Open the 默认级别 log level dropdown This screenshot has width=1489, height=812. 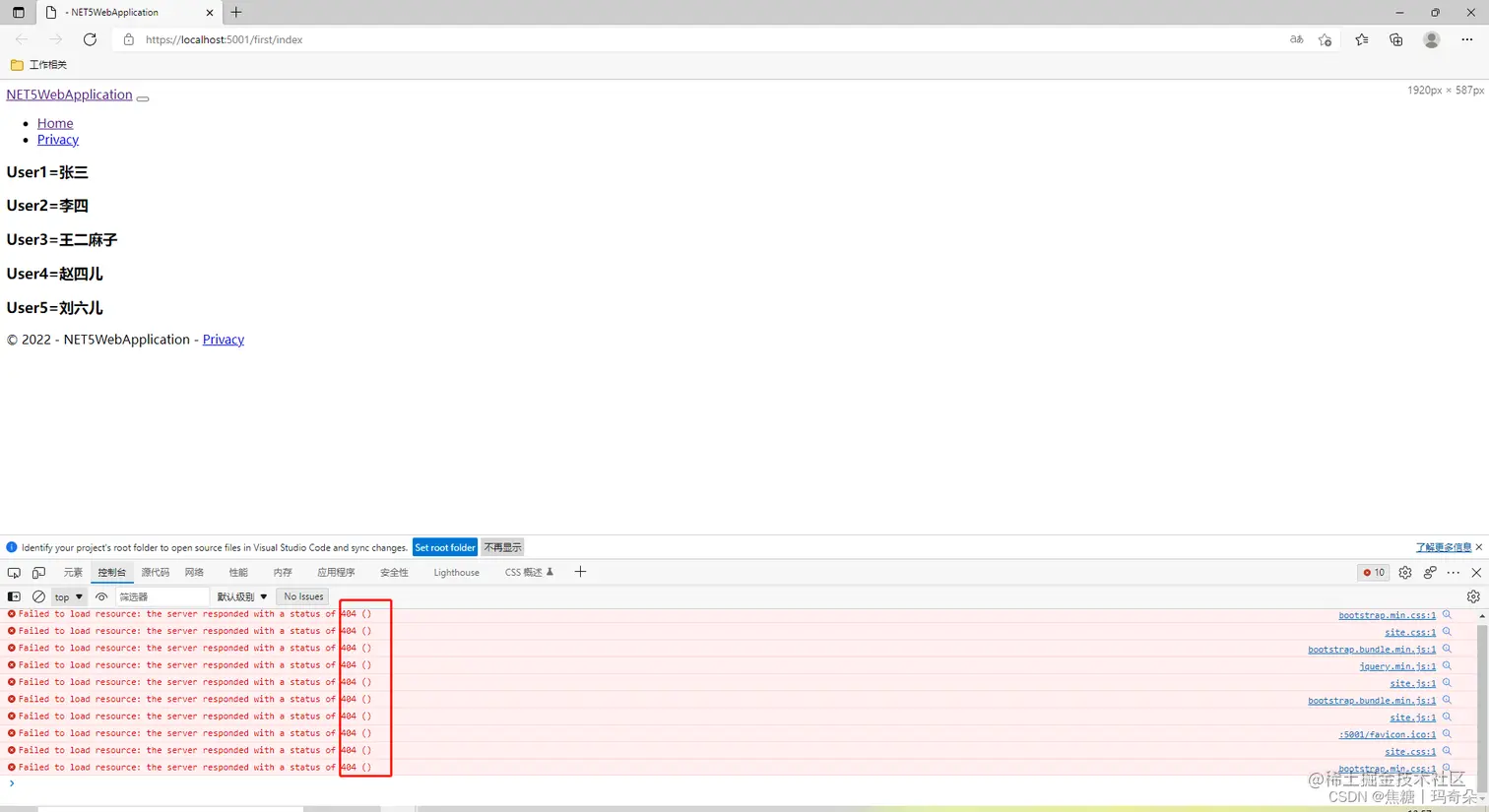(x=242, y=597)
